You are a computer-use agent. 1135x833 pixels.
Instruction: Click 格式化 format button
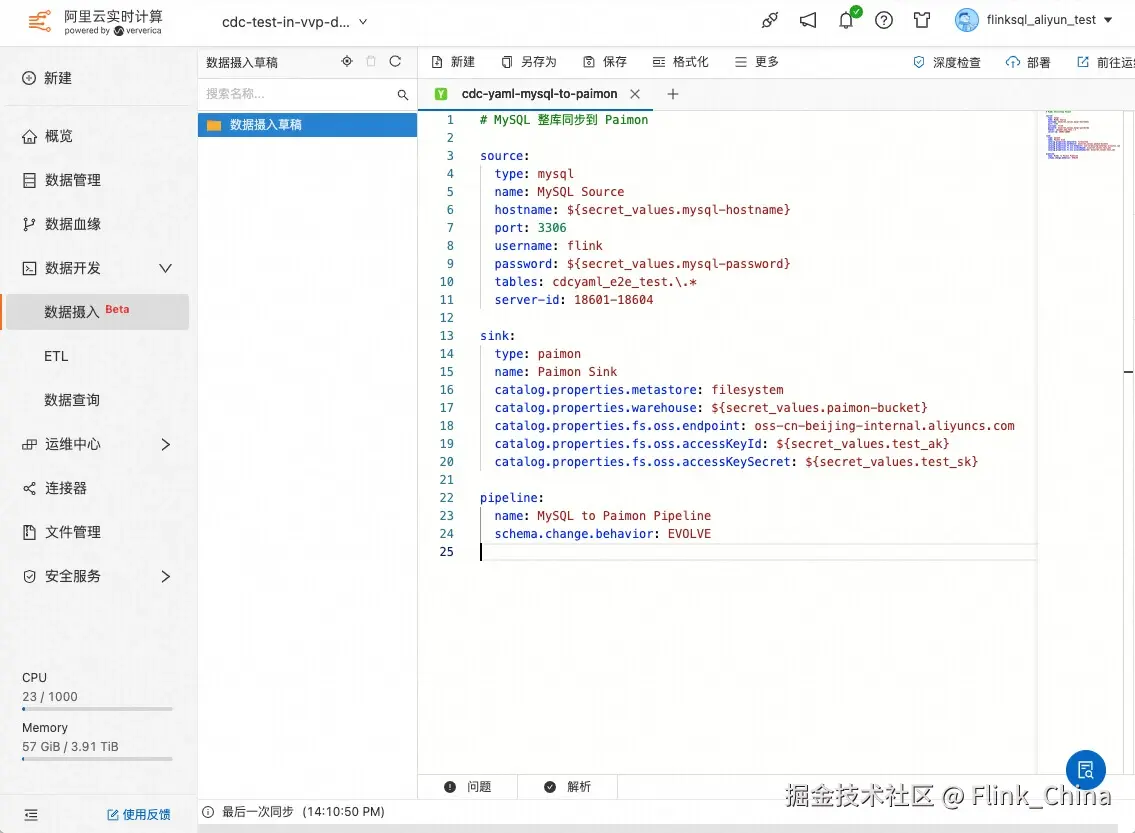pos(680,62)
